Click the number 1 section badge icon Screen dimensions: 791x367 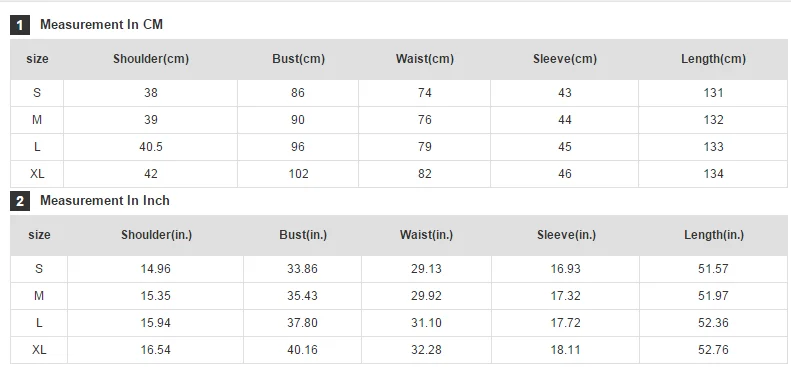(20, 25)
